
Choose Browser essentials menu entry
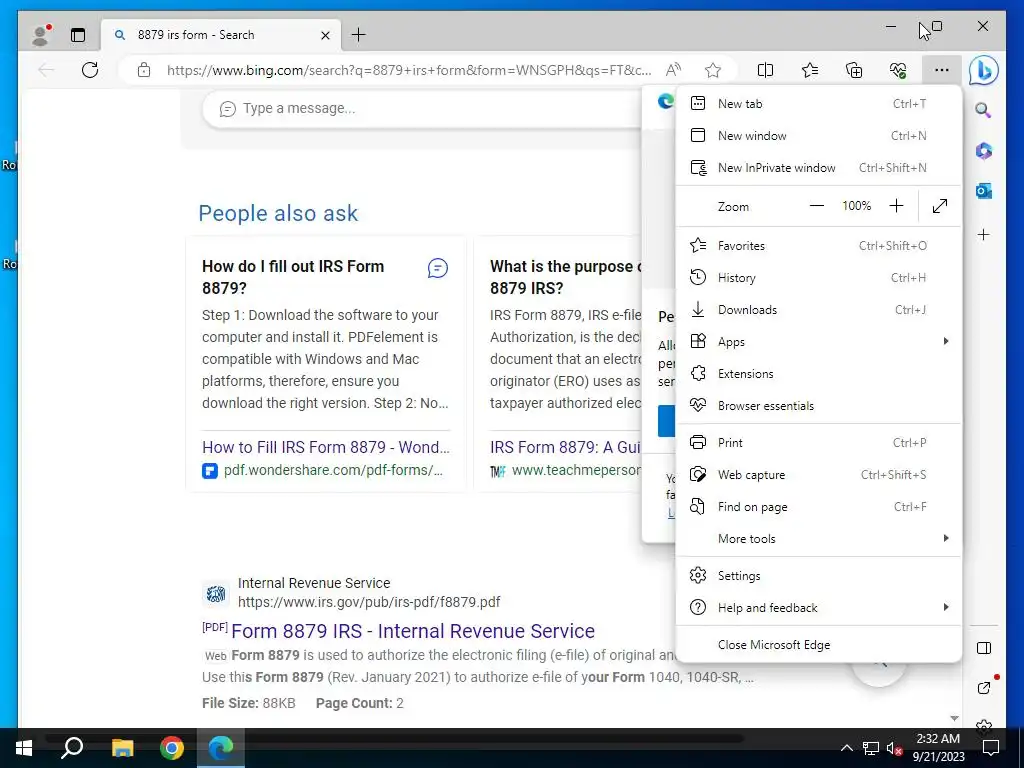point(818,406)
